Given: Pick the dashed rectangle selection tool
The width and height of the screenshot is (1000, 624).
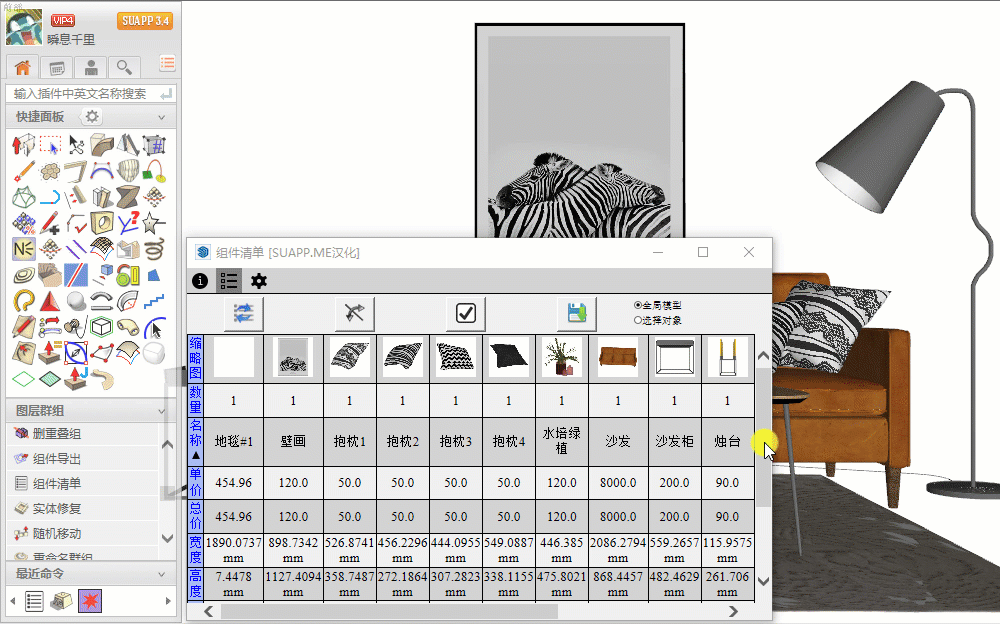Looking at the screenshot, I should [50, 145].
